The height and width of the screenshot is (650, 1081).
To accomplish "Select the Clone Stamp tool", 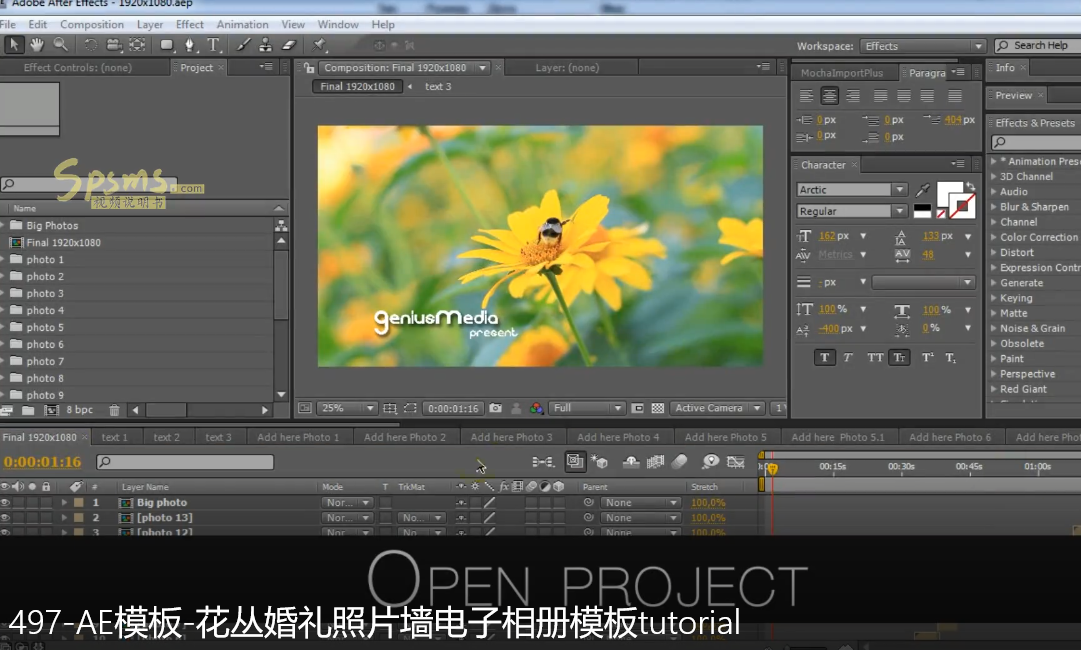I will point(265,45).
